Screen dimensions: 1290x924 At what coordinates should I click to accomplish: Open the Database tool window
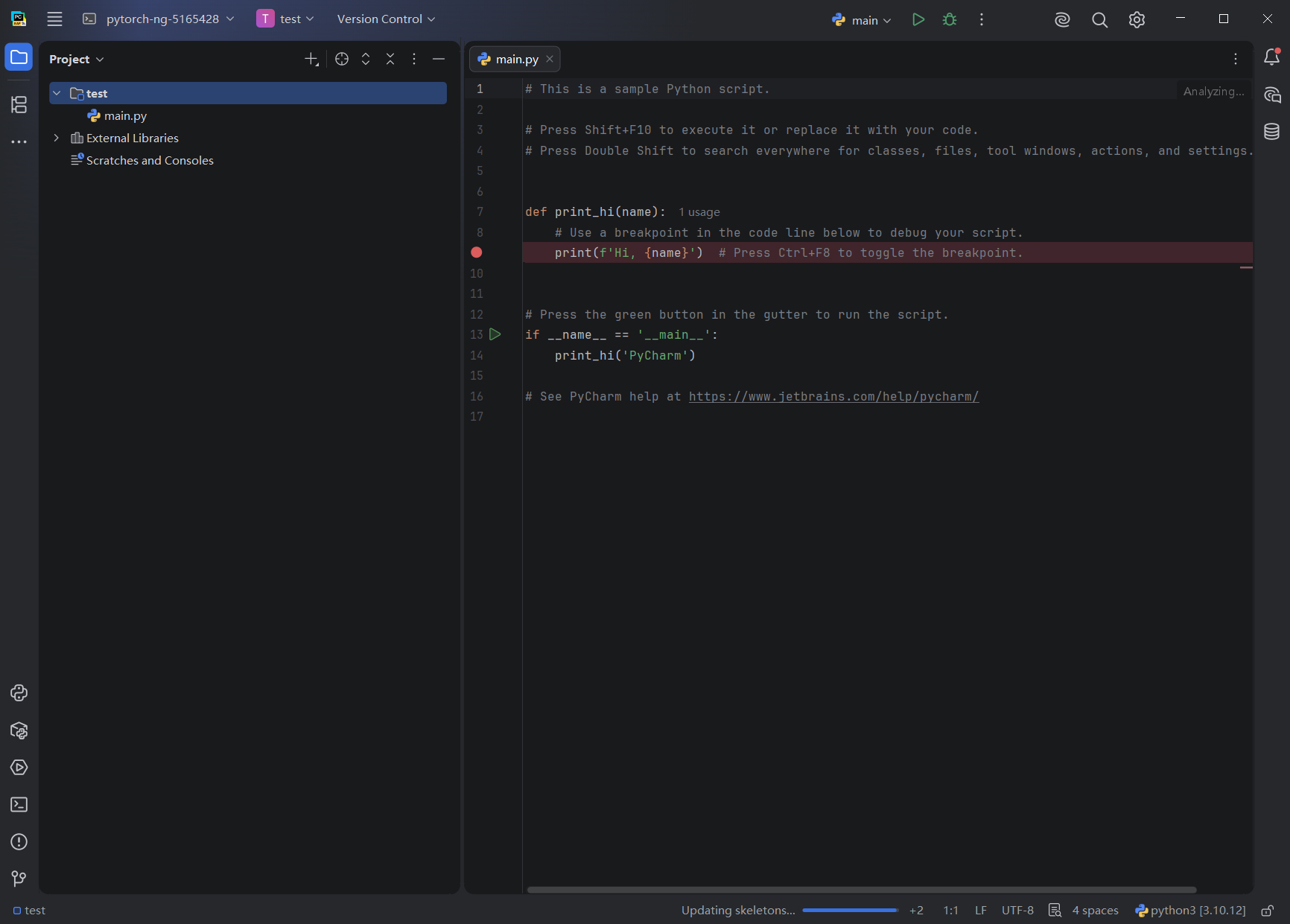(x=1271, y=132)
